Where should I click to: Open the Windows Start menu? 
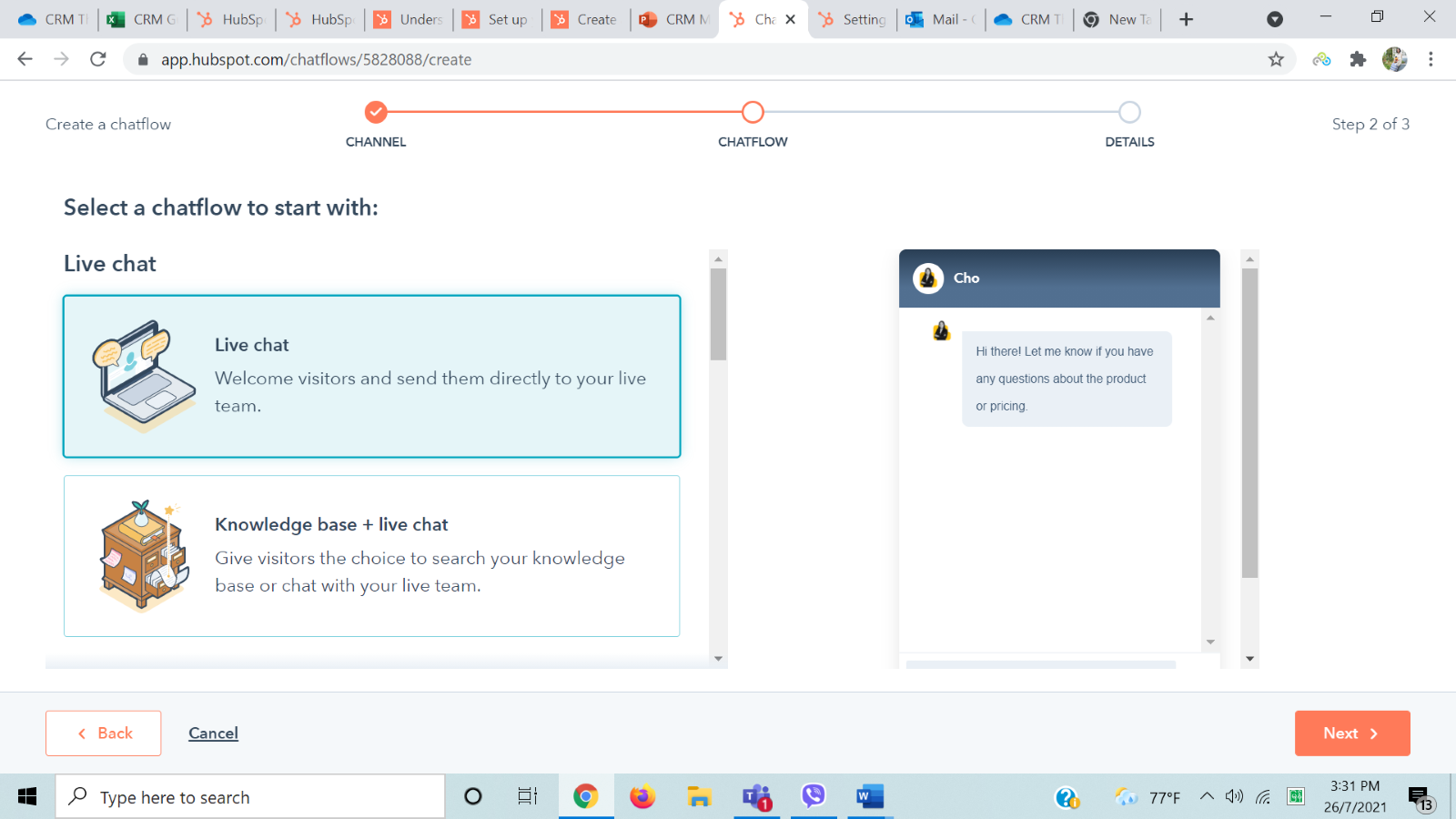pyautogui.click(x=27, y=797)
